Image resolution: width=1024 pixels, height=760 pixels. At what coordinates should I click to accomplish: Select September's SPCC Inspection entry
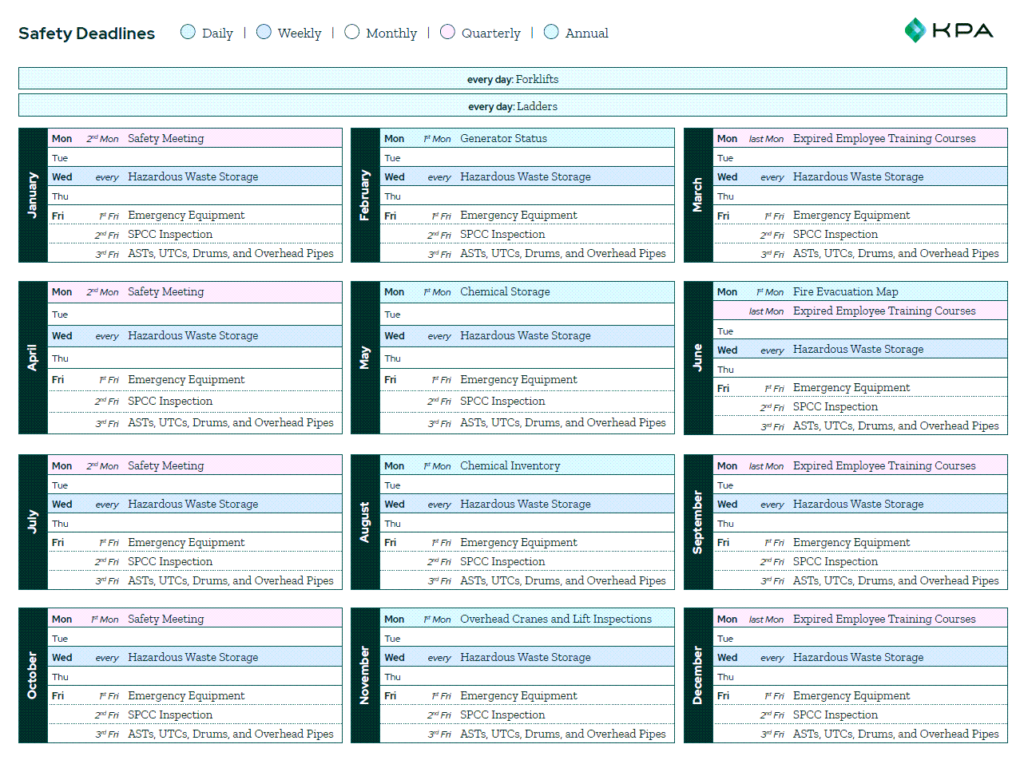[x=836, y=561]
